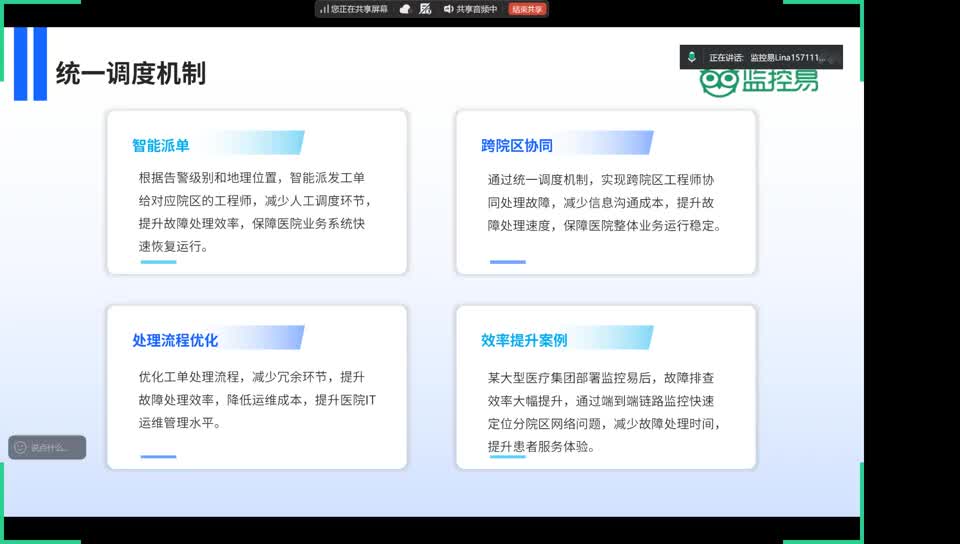
Task: Click the crossed-out annotation icon in sharing bar
Action: tap(425, 9)
